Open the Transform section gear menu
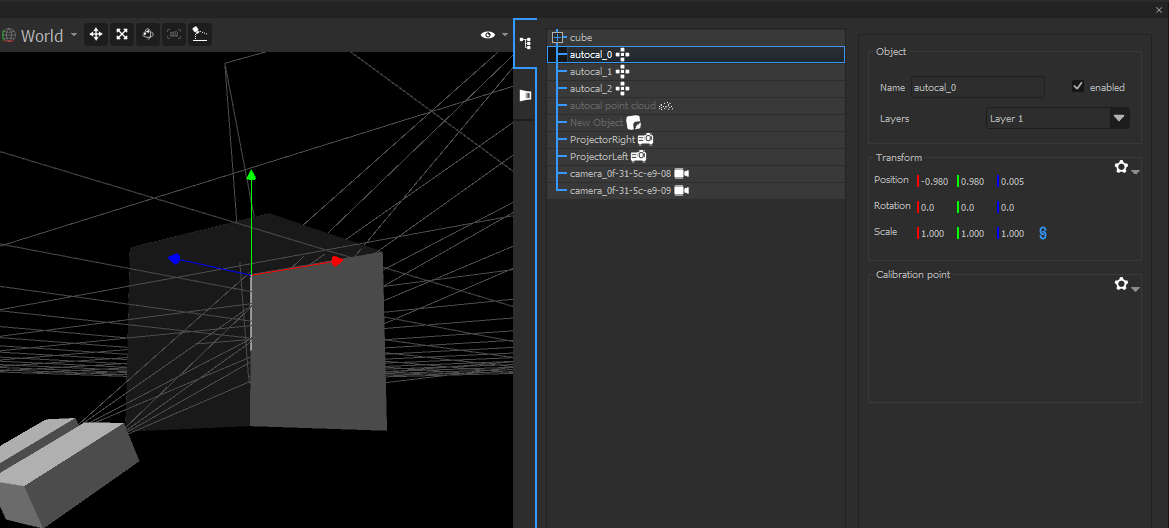The width and height of the screenshot is (1169, 528). (1126, 168)
